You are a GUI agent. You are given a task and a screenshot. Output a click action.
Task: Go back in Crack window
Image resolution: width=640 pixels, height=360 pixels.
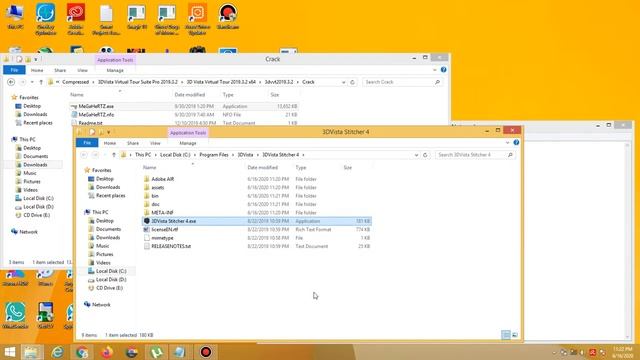point(11,82)
